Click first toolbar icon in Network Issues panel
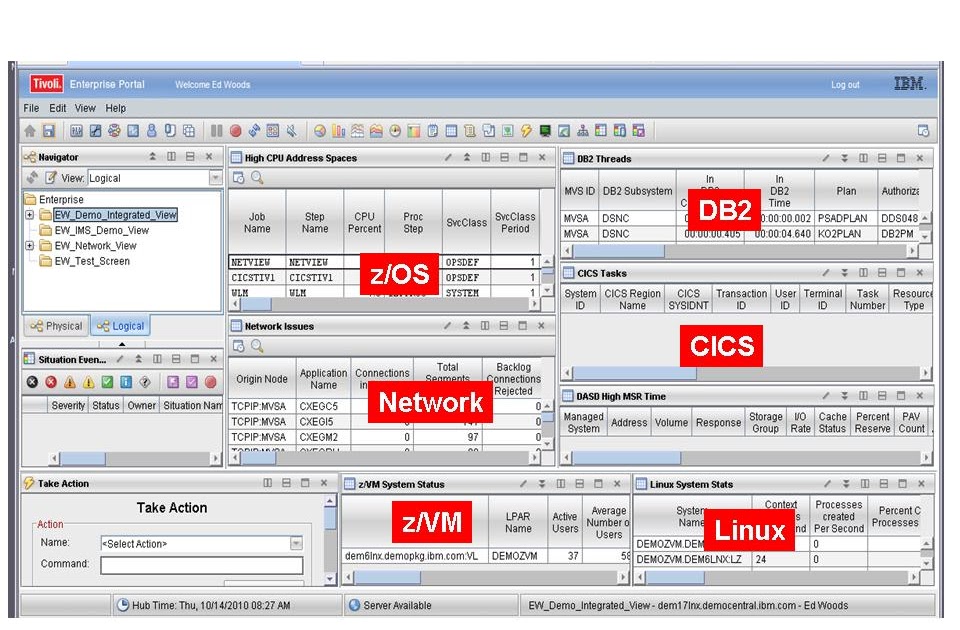960x630 pixels. coord(238,347)
